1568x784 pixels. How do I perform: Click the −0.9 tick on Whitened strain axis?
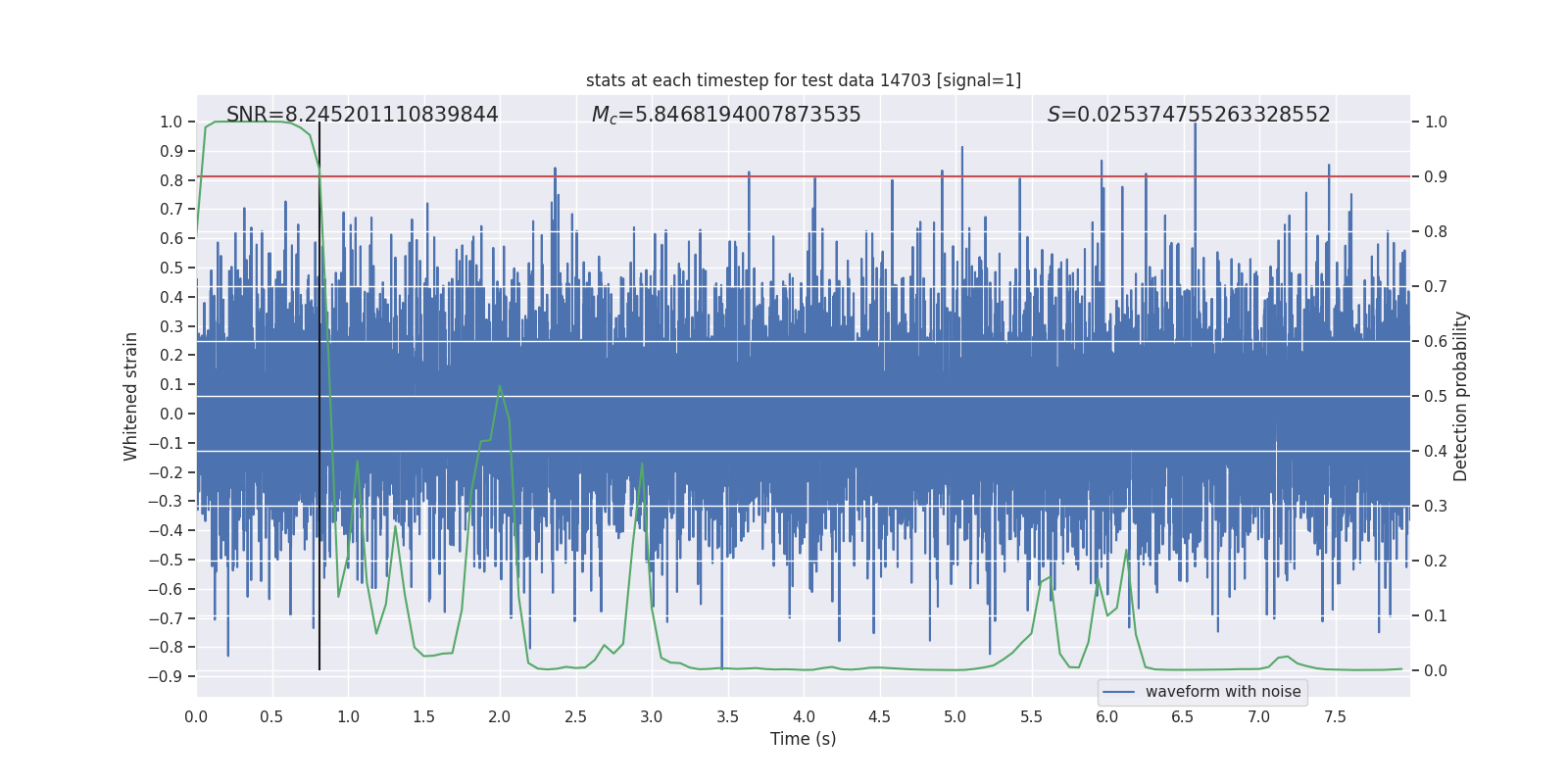[x=166, y=676]
